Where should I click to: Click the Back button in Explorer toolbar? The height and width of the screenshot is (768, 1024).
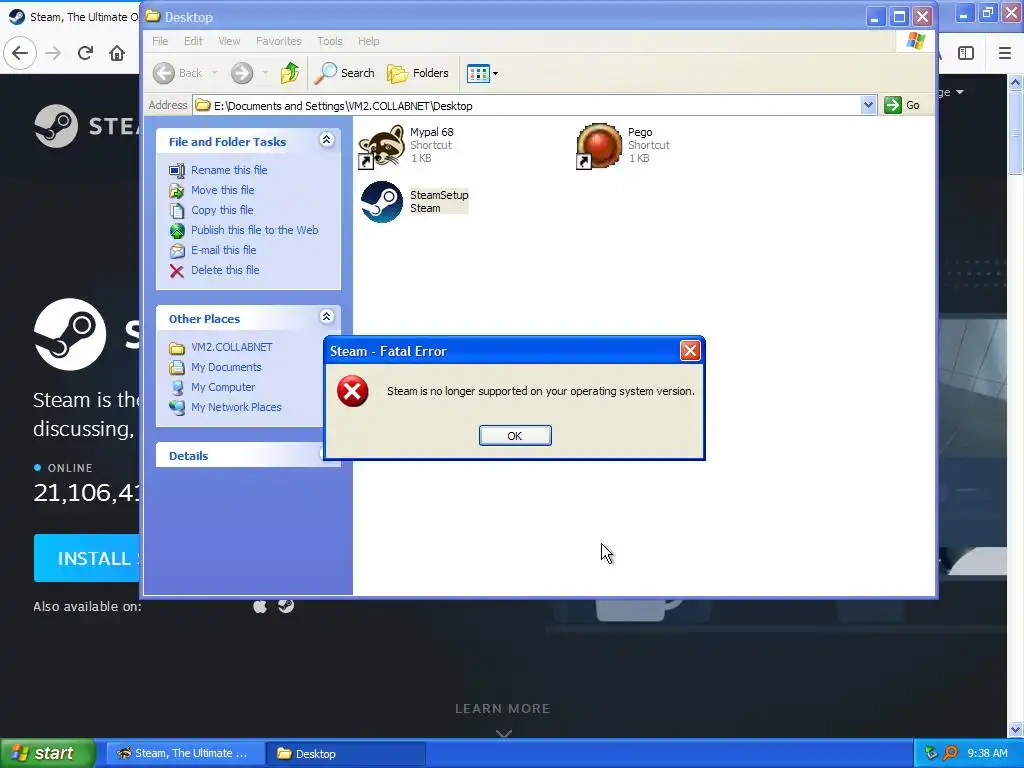tap(178, 73)
